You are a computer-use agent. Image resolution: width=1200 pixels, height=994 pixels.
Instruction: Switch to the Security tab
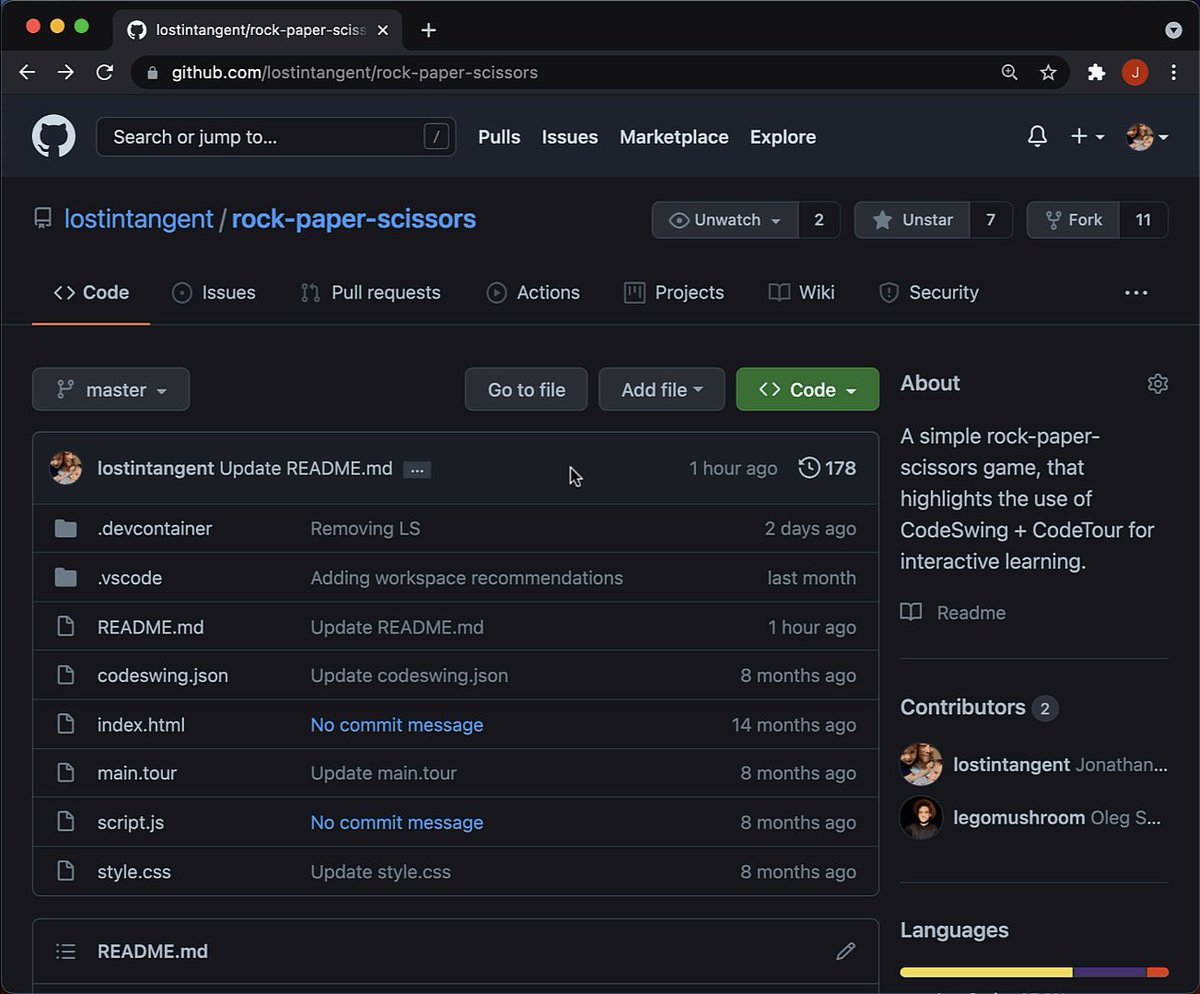pos(929,293)
